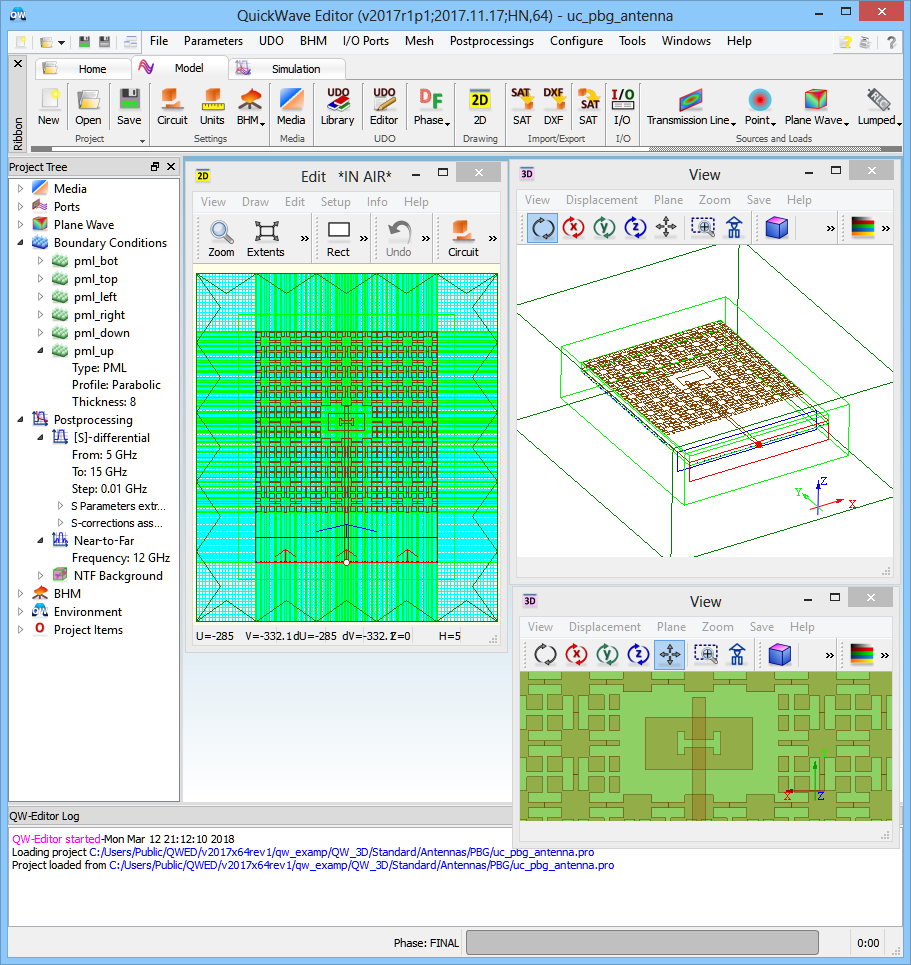Open the UDO Library

click(x=337, y=106)
